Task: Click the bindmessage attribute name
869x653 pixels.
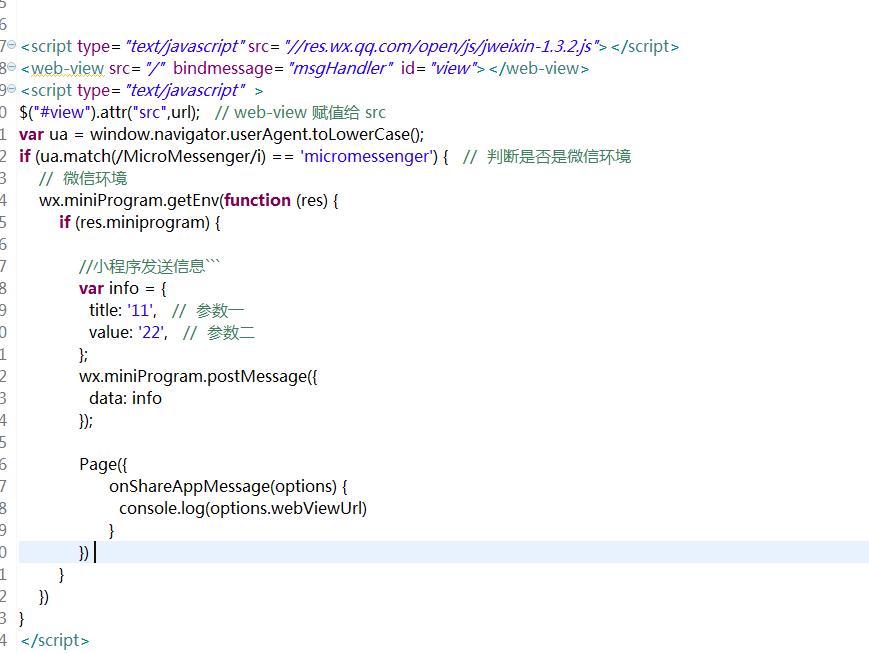Action: click(x=223, y=69)
